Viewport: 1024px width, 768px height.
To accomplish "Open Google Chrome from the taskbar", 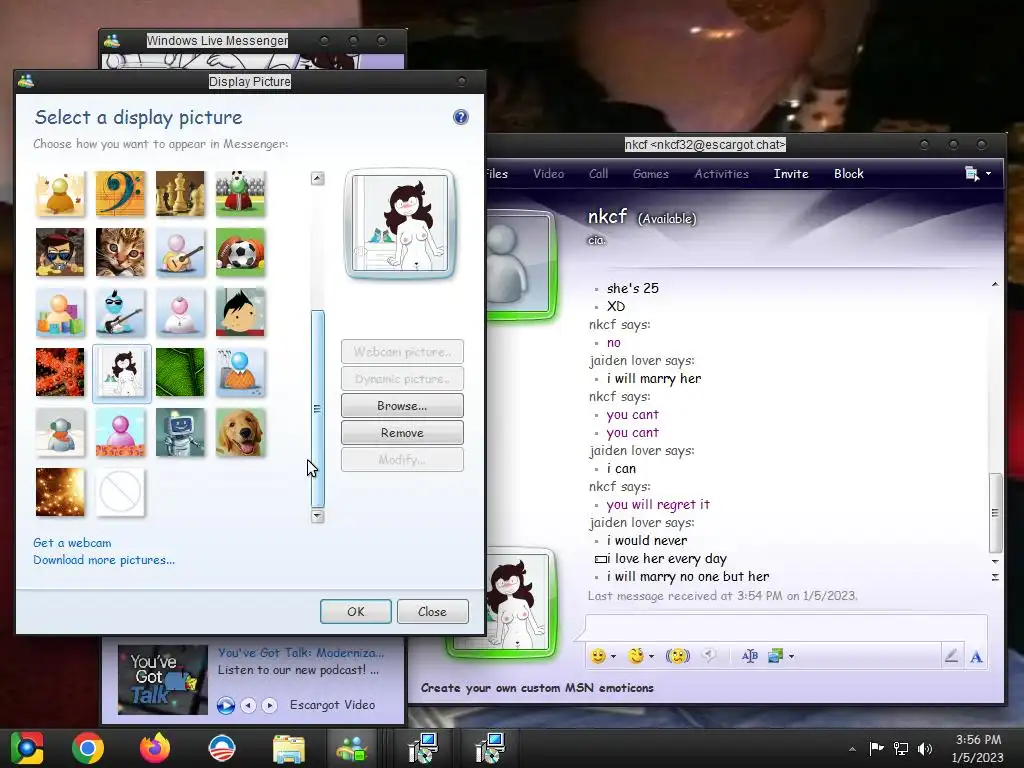I will tap(88, 748).
